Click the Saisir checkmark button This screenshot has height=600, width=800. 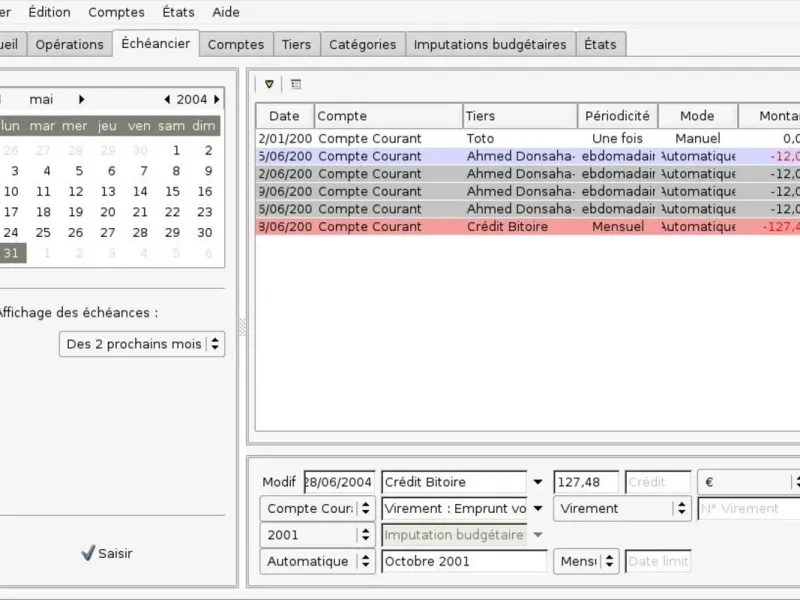click(107, 553)
